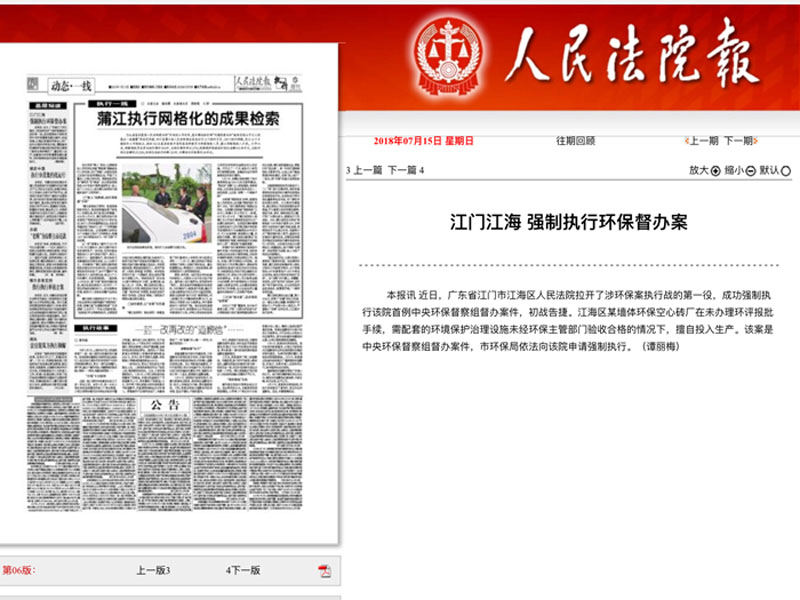Click the 第06版 page label

[x=19, y=570]
